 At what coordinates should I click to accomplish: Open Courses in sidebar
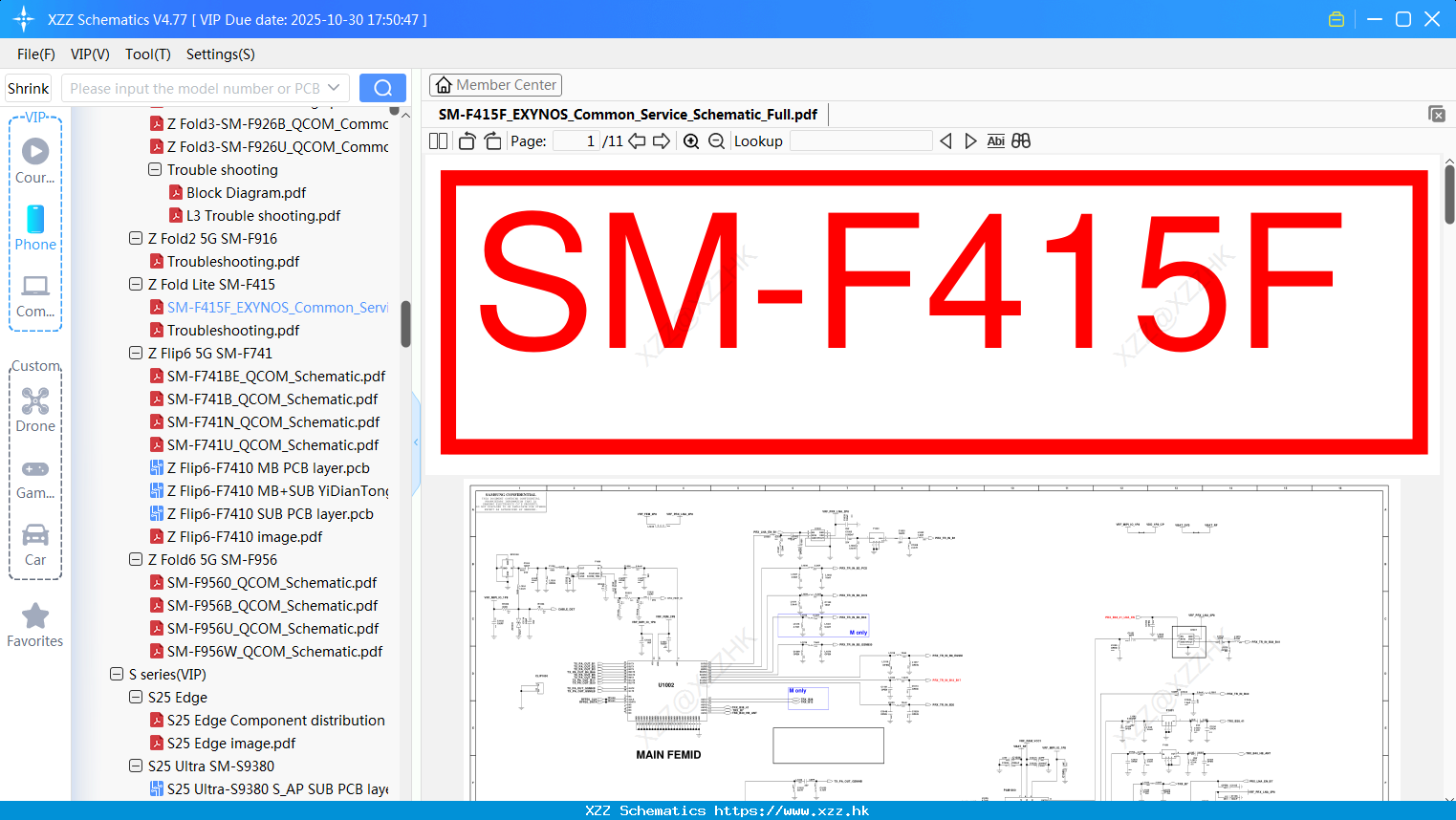tap(35, 161)
